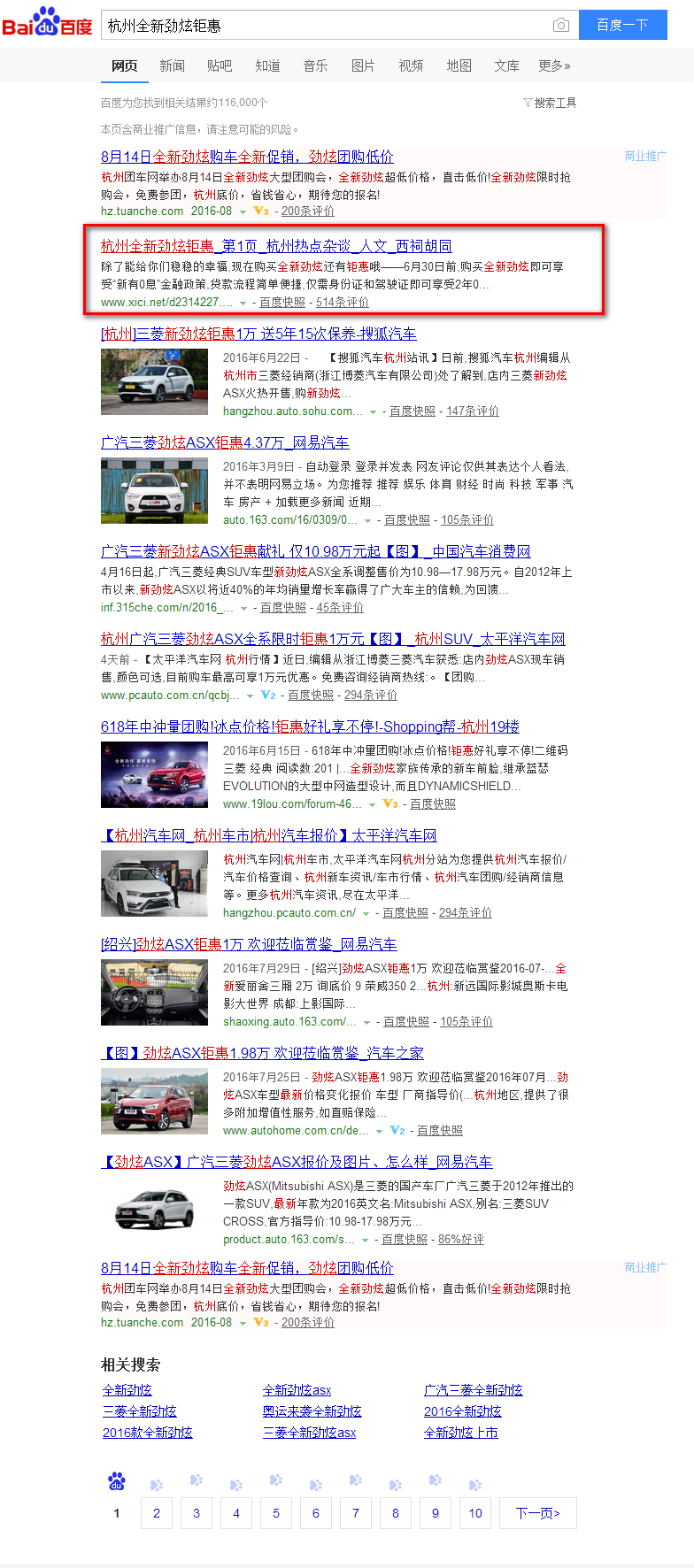This screenshot has width=694, height=1568.
Task: Switch to 音乐 tab
Action: pos(315,65)
